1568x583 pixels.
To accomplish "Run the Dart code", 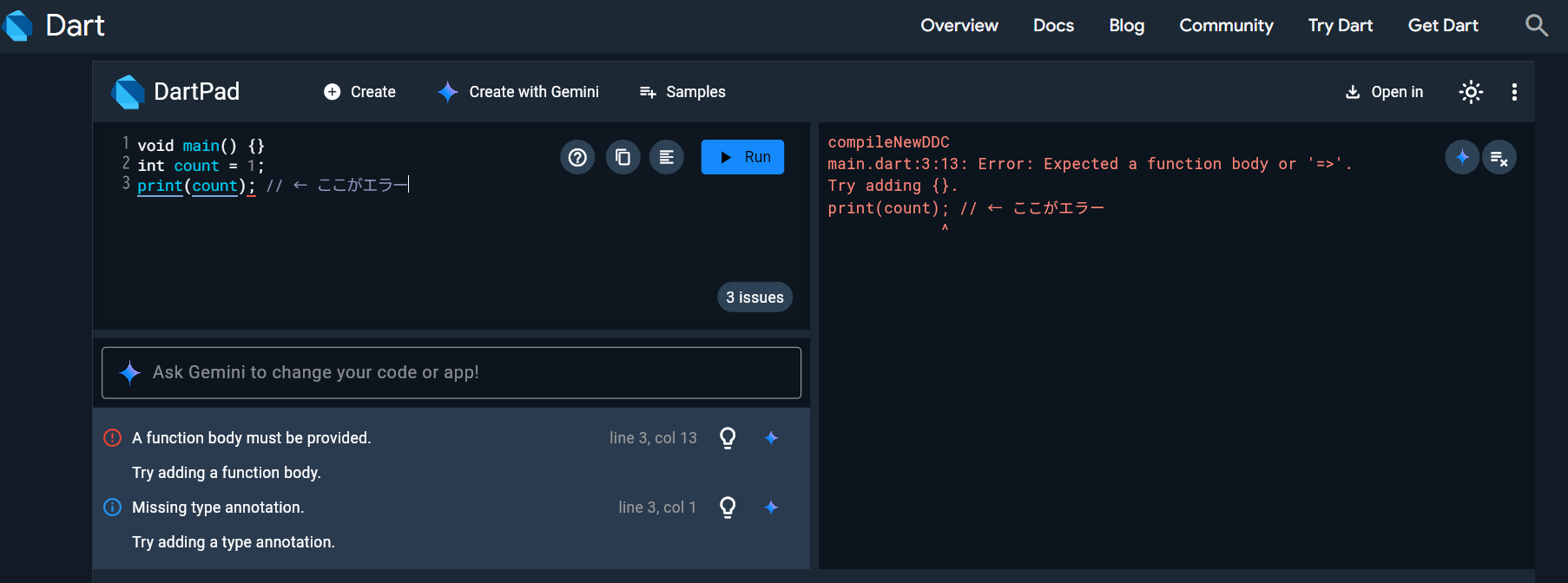I will [x=742, y=157].
